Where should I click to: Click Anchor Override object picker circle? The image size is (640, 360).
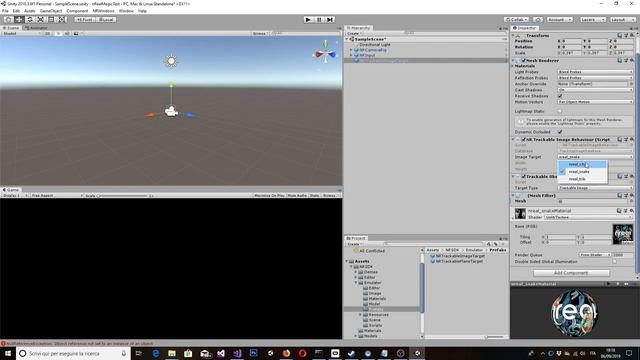pos(631,84)
